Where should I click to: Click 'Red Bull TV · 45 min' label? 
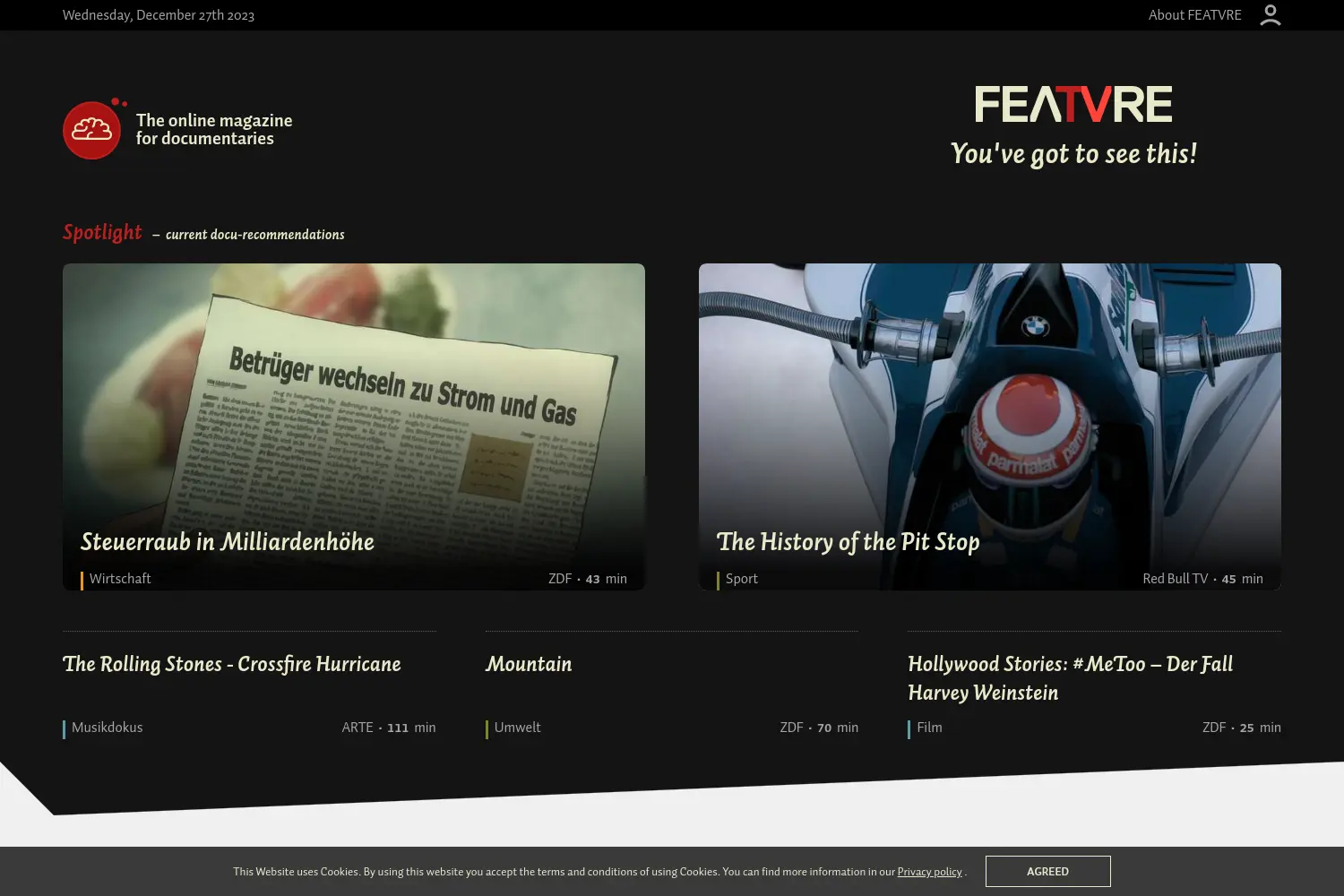1202,579
